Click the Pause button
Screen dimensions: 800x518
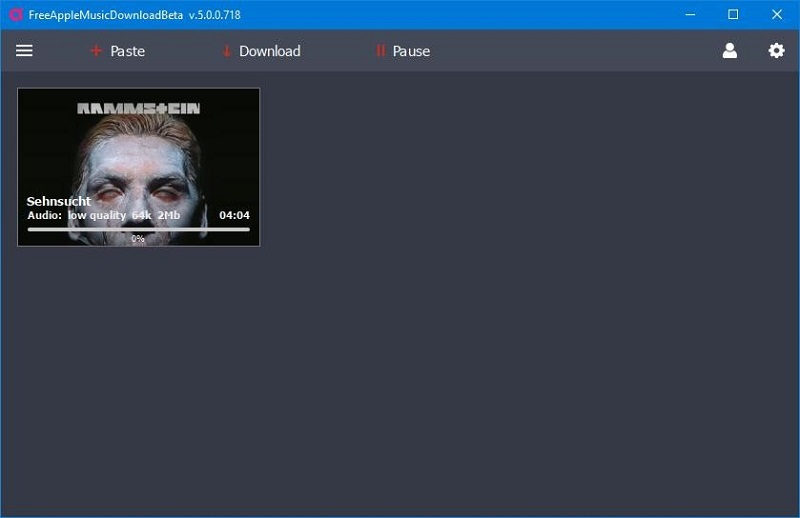pos(403,51)
